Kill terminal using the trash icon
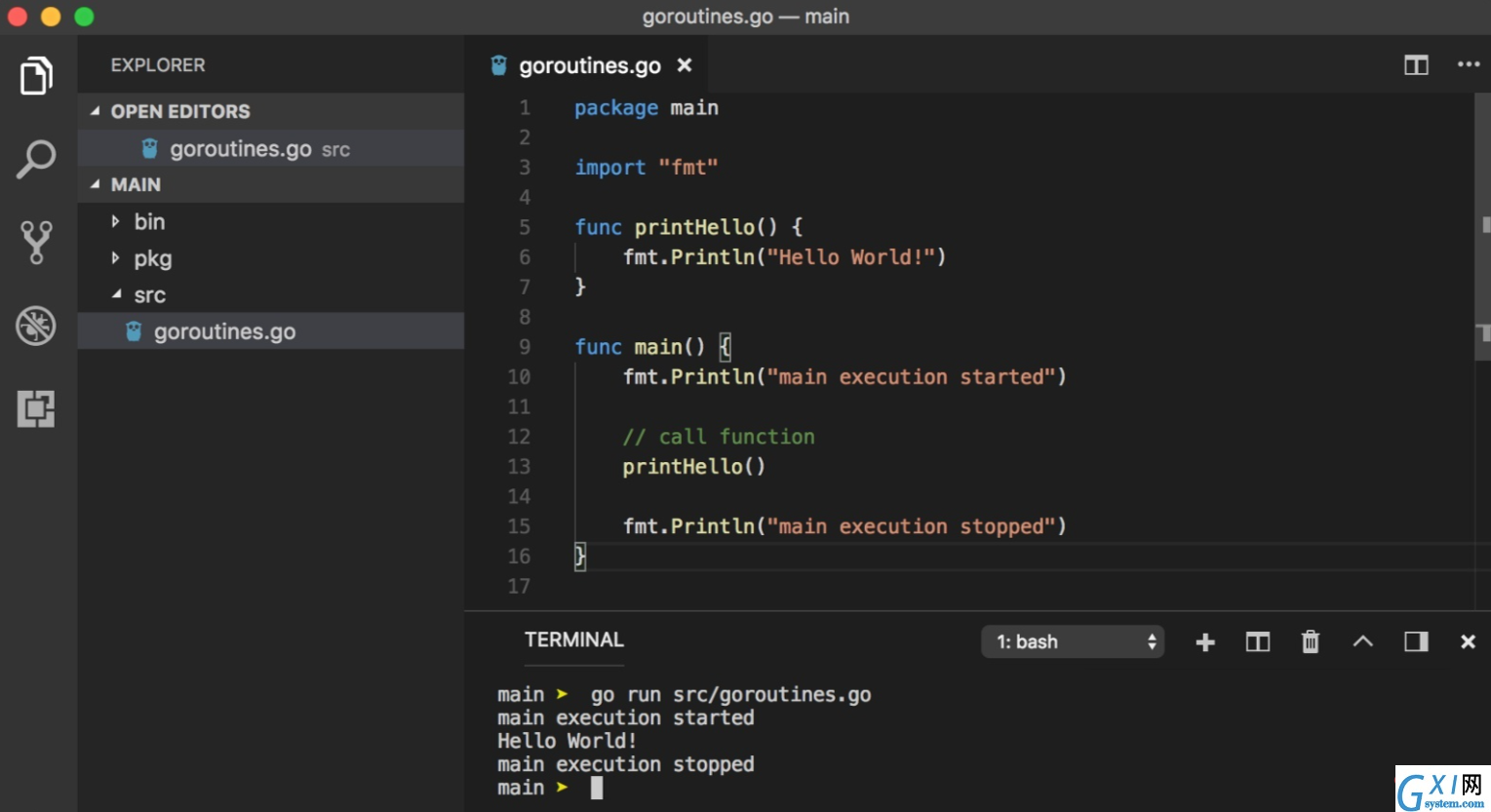Viewport: 1491px width, 812px height. click(x=1311, y=641)
